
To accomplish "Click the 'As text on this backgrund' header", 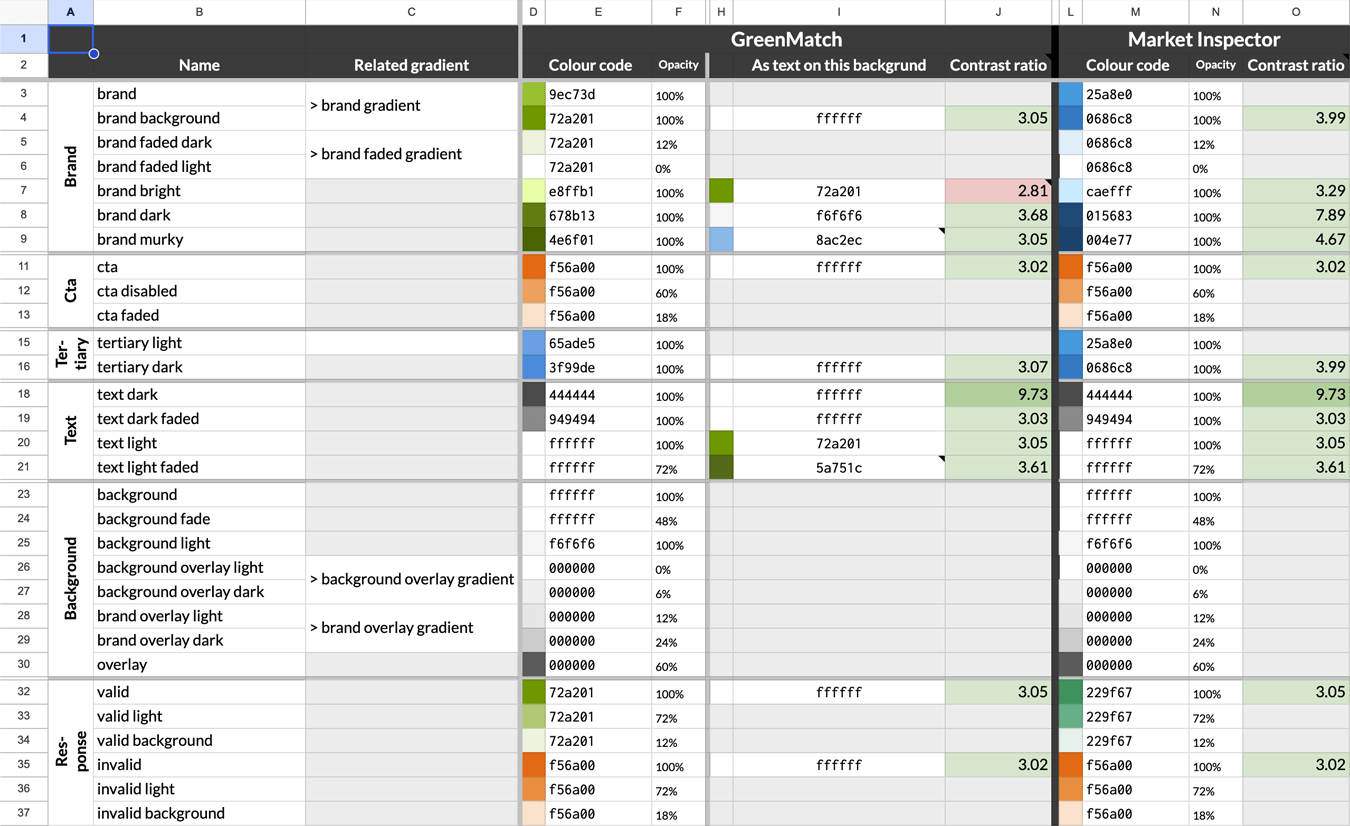I will (838, 65).
